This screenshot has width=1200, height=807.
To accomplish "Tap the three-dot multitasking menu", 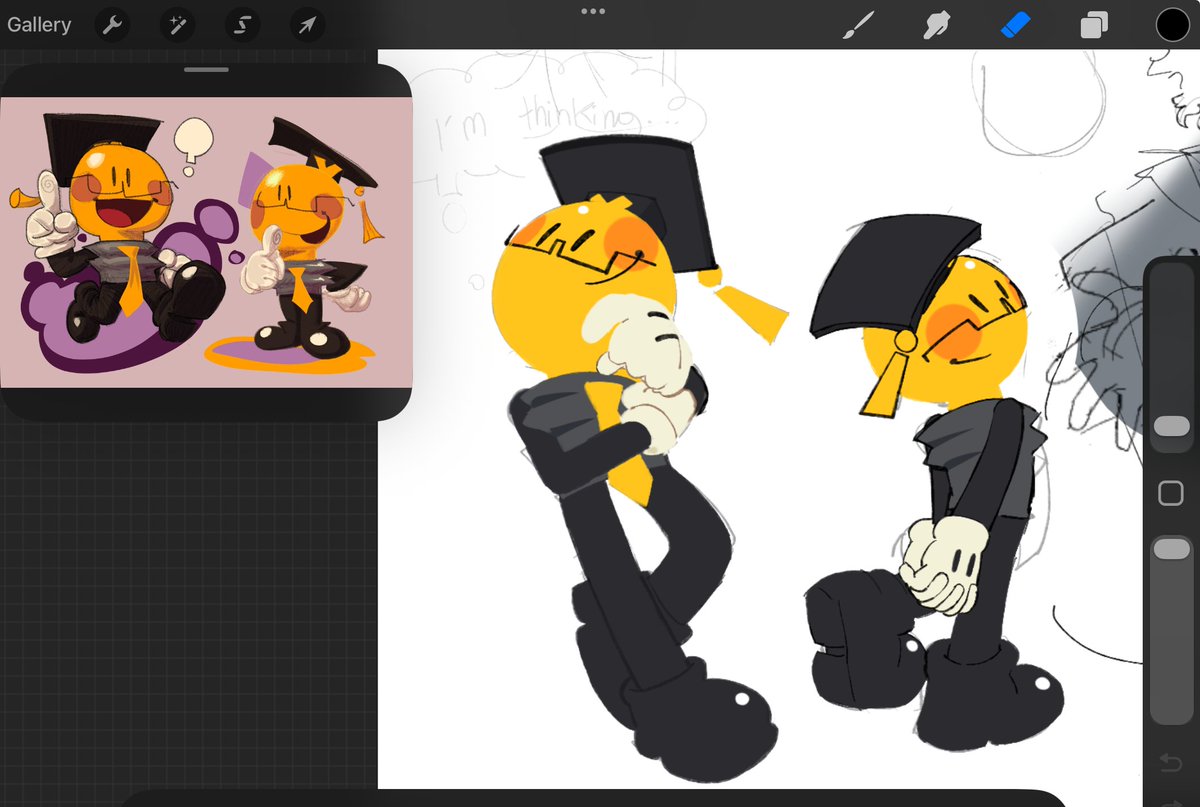I will tap(593, 11).
